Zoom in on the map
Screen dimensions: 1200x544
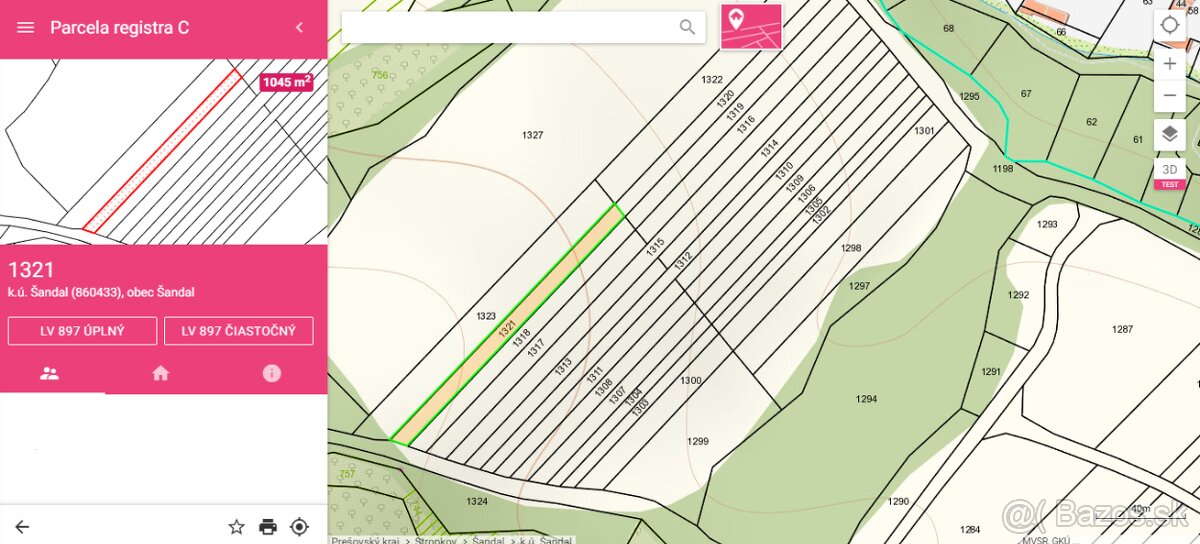coord(1169,63)
